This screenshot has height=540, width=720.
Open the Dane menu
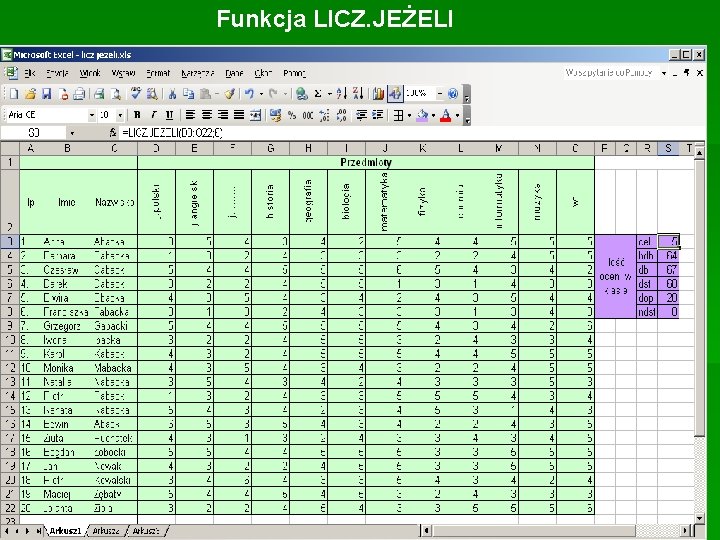[x=234, y=73]
